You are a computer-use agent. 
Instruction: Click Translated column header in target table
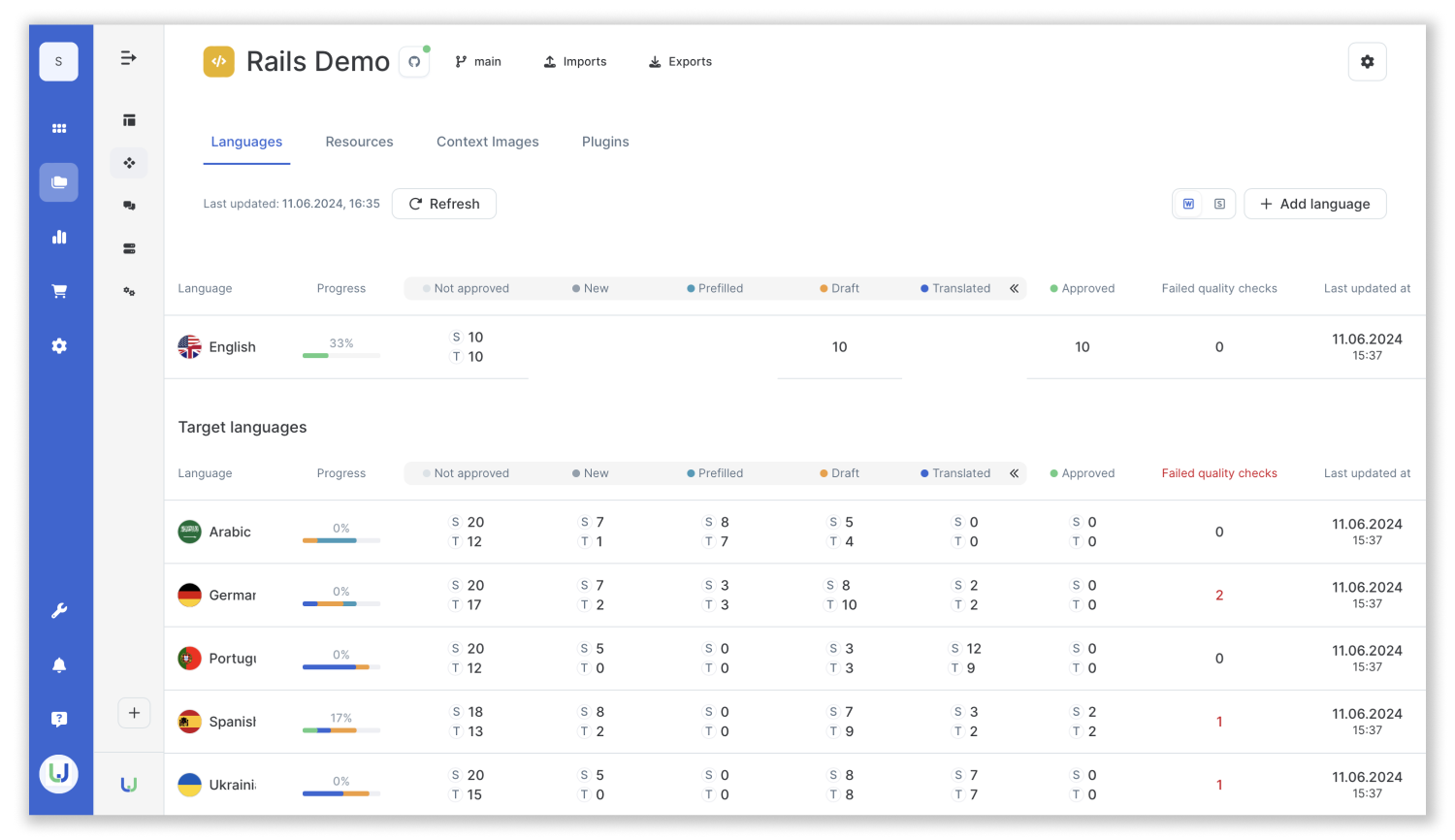[955, 473]
